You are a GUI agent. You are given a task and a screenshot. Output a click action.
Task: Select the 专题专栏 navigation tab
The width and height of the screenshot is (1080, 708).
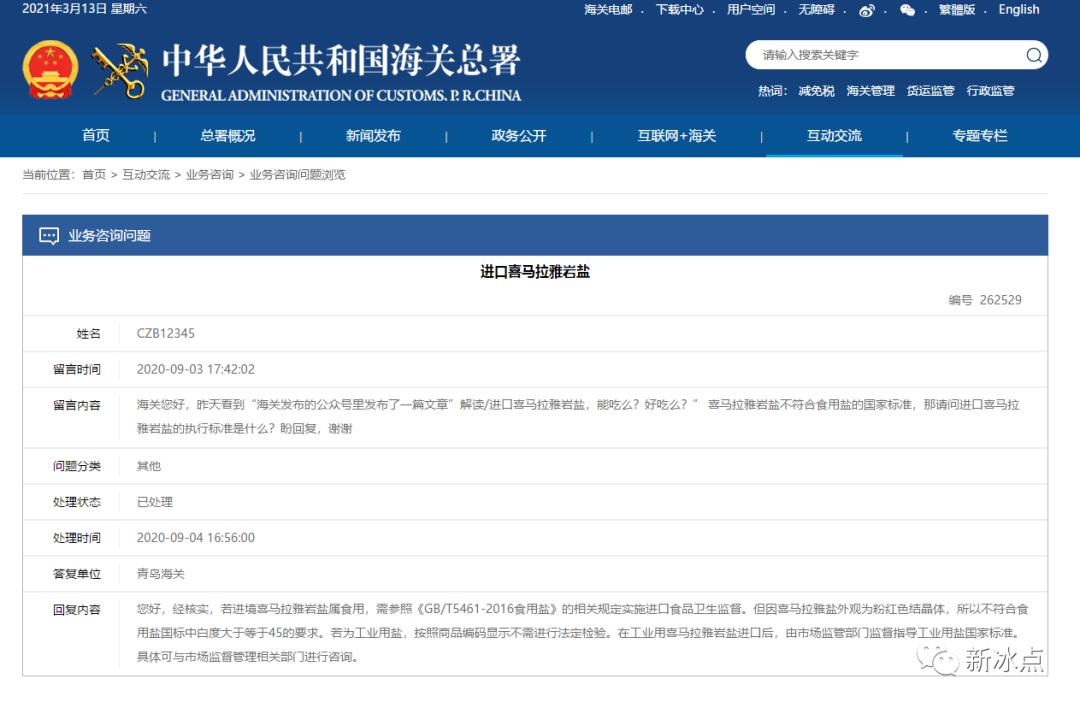[980, 136]
